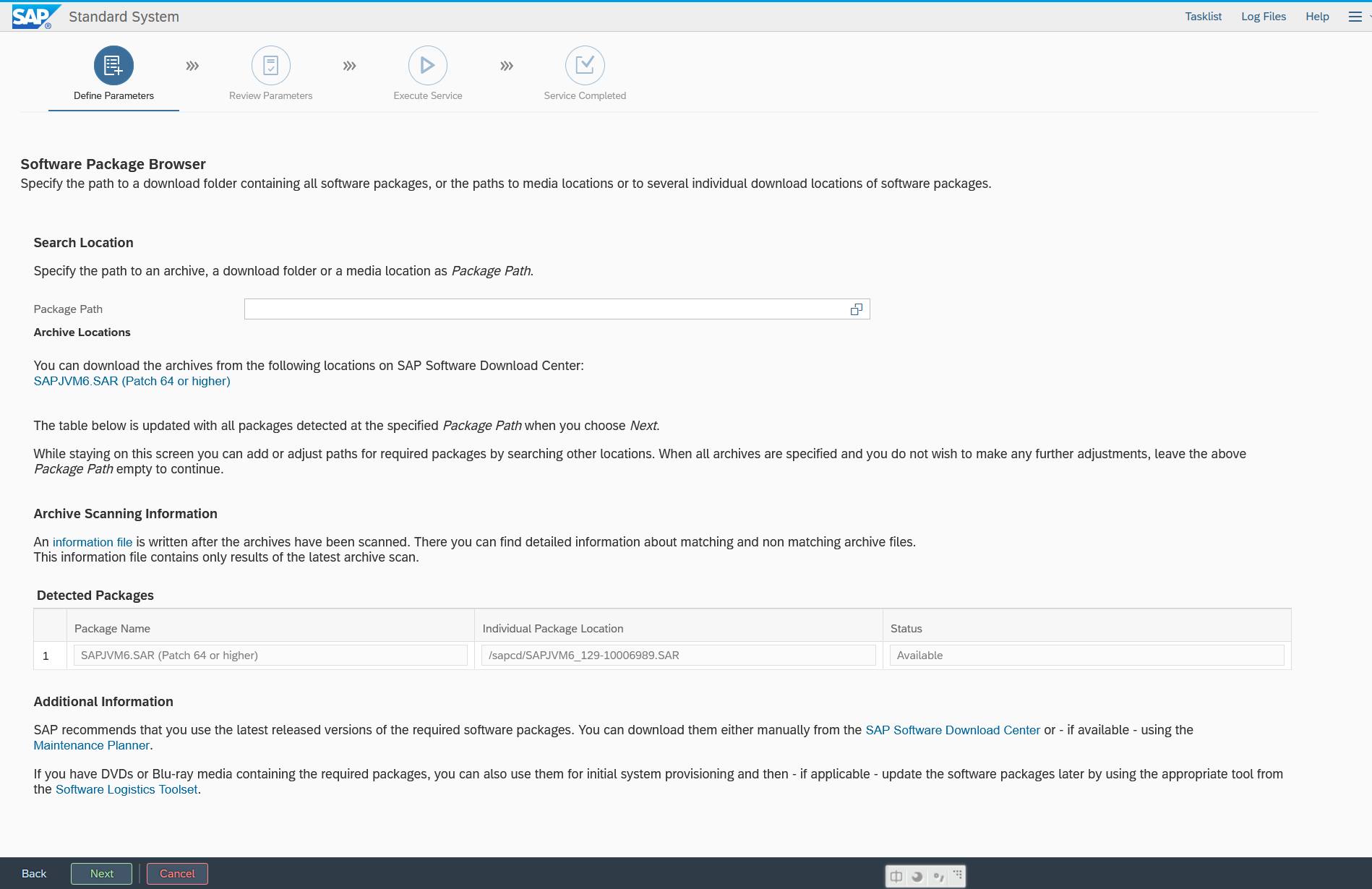Toggle punctuation mode icon in IME bar
This screenshot has height=889, width=1372.
pos(938,877)
